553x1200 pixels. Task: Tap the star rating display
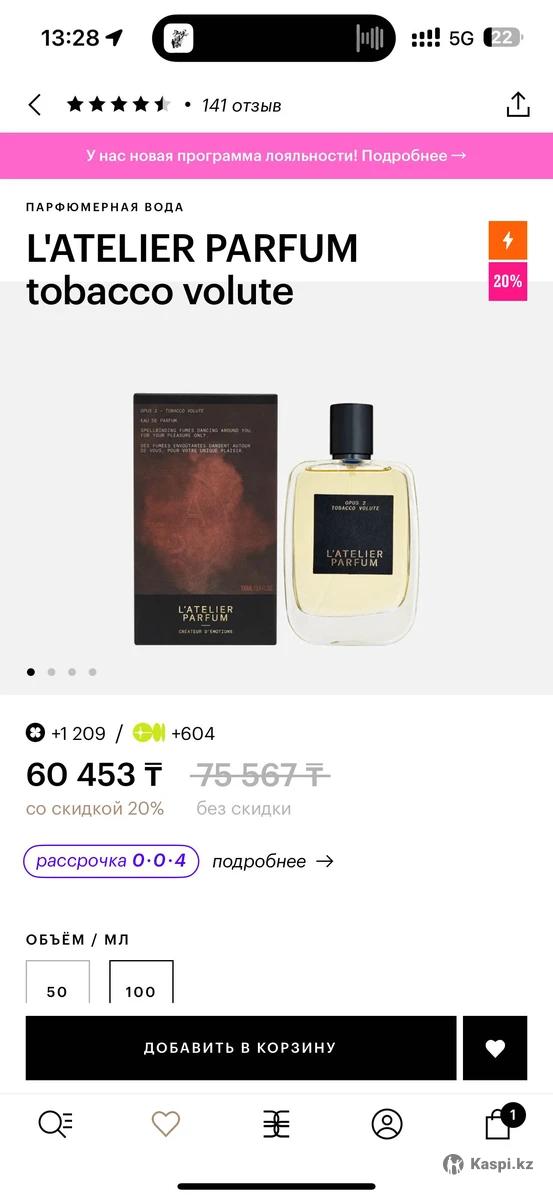coord(119,104)
